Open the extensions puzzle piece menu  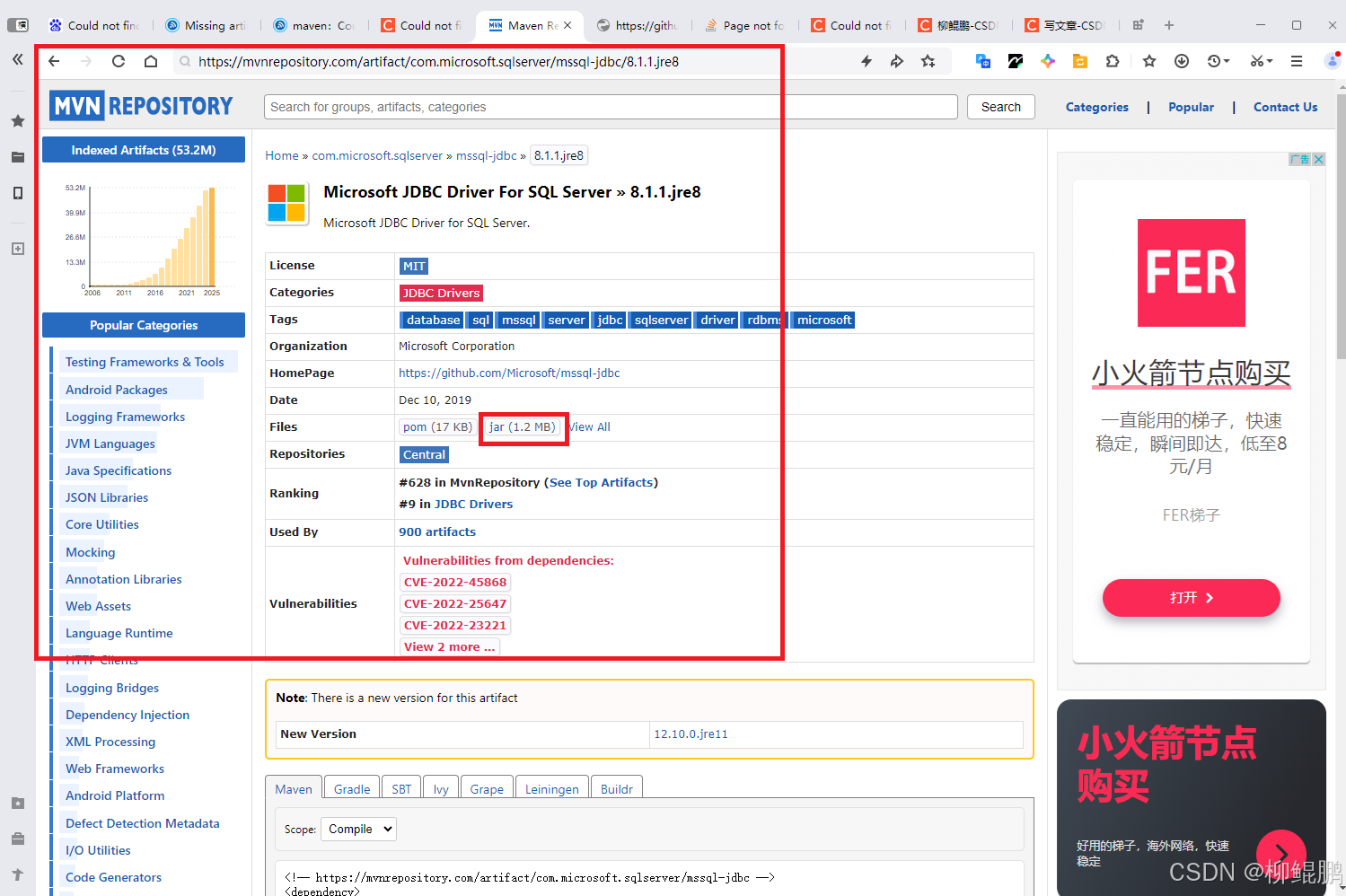click(x=1113, y=61)
